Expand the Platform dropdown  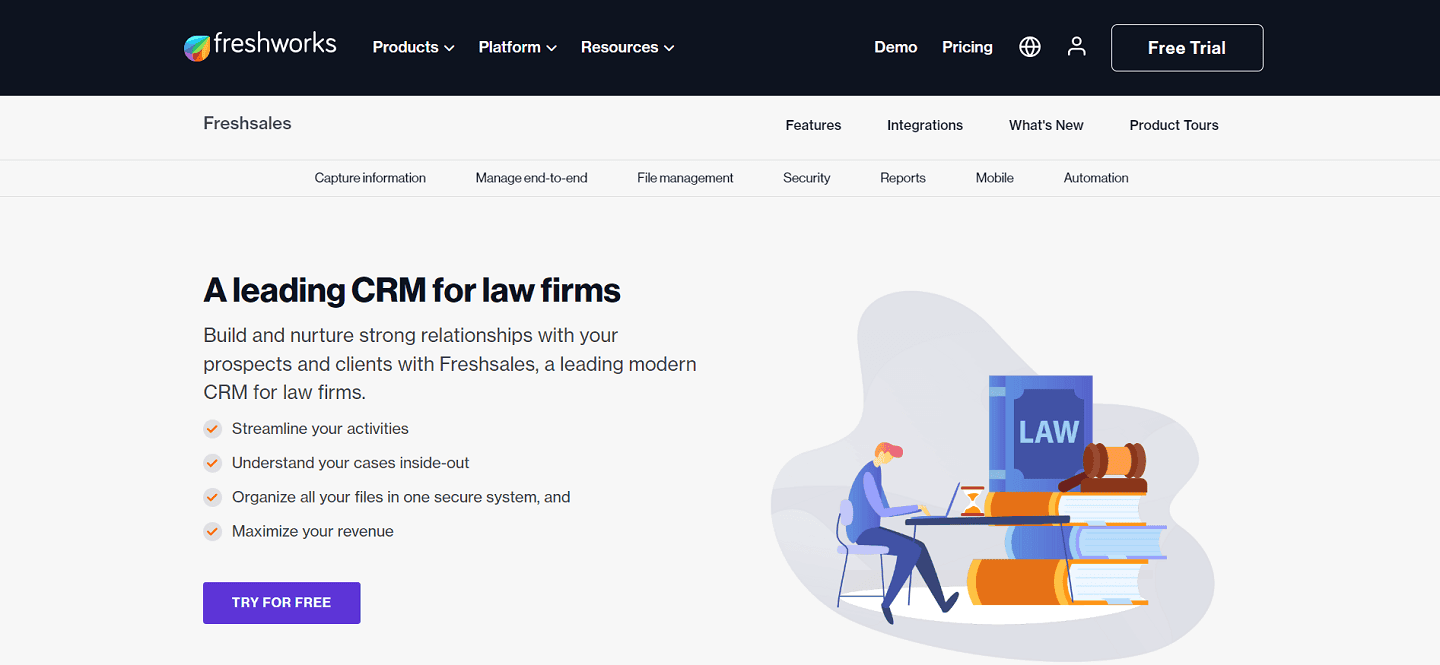point(516,47)
